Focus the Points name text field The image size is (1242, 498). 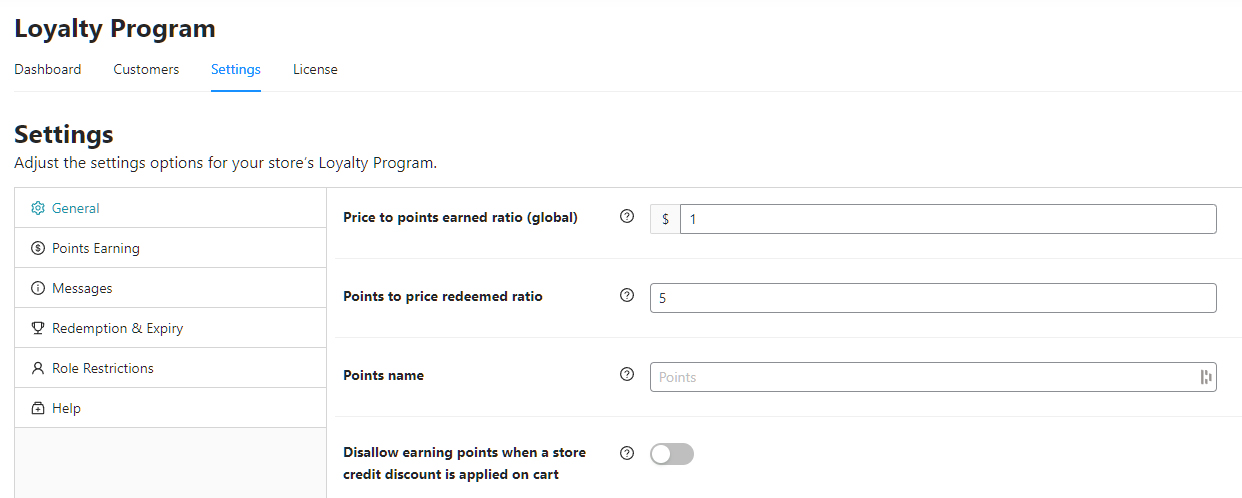tap(920, 377)
